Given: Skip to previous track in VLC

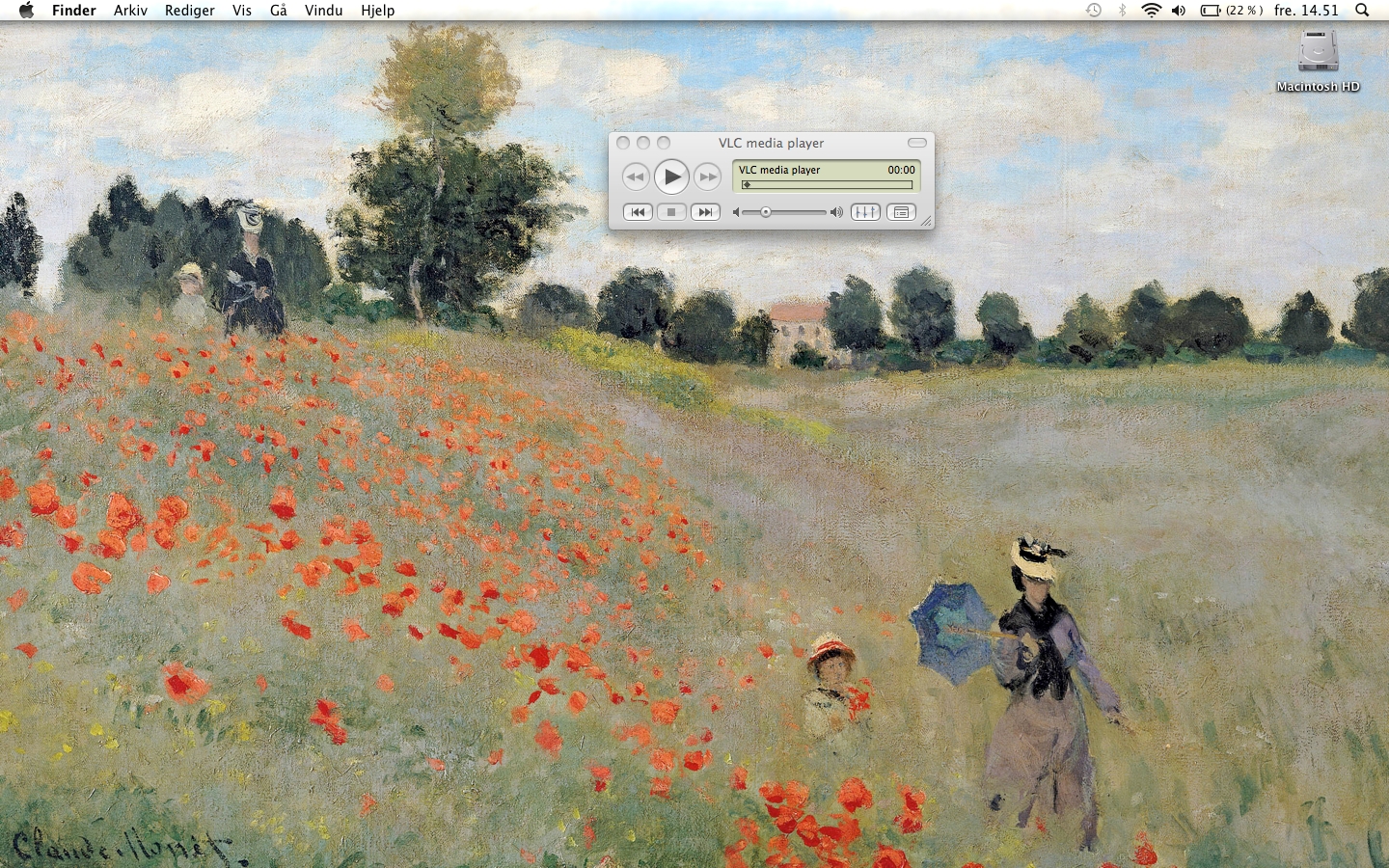Looking at the screenshot, I should 638,212.
